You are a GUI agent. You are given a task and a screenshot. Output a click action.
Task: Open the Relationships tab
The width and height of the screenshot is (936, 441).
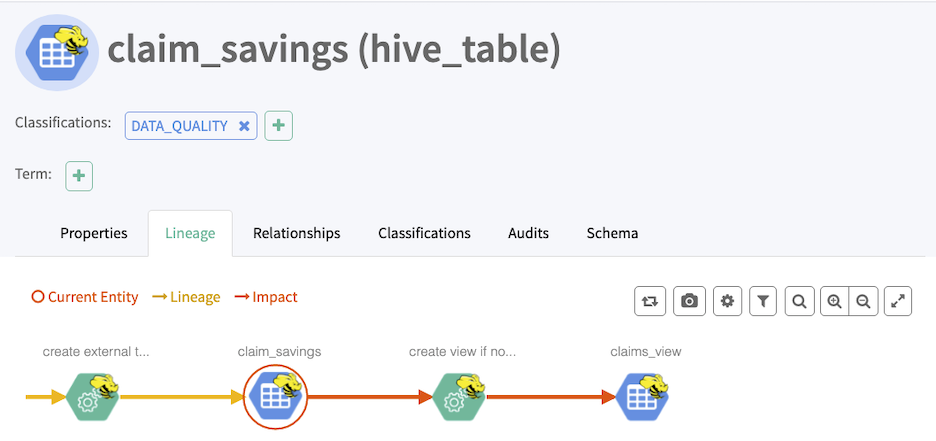pyautogui.click(x=296, y=233)
